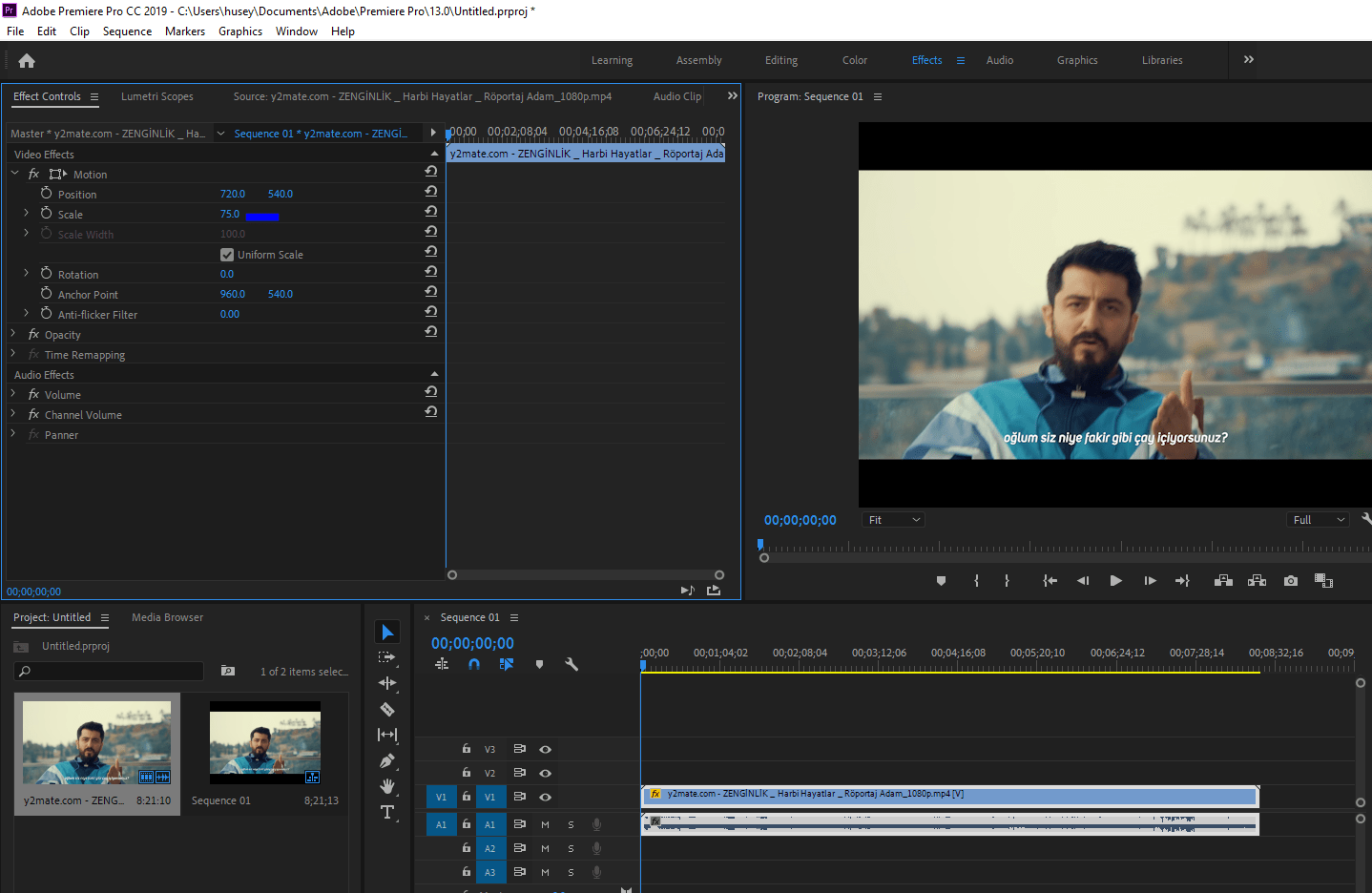Click the Export Frame camera icon
The height and width of the screenshot is (893, 1372).
click(x=1291, y=581)
